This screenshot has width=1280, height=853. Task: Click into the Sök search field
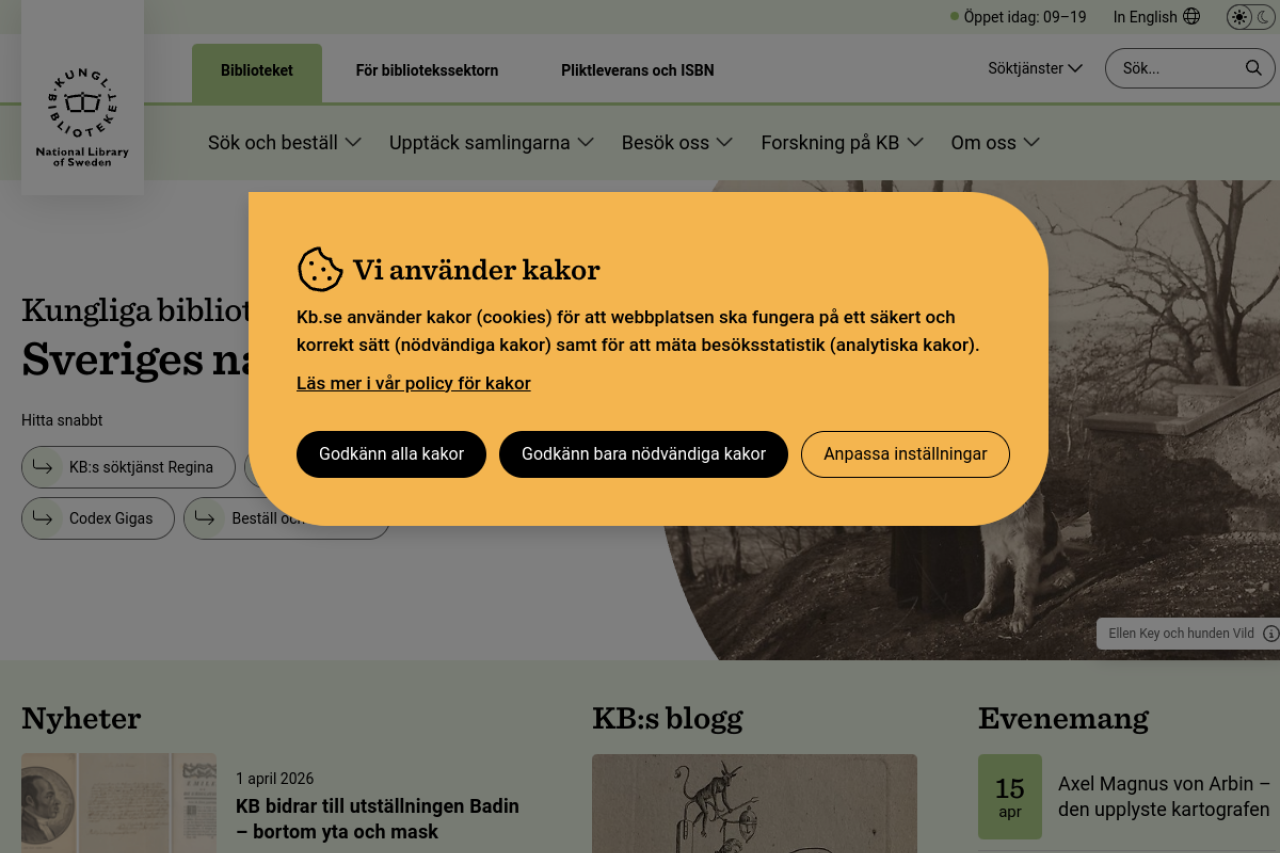[1176, 68]
